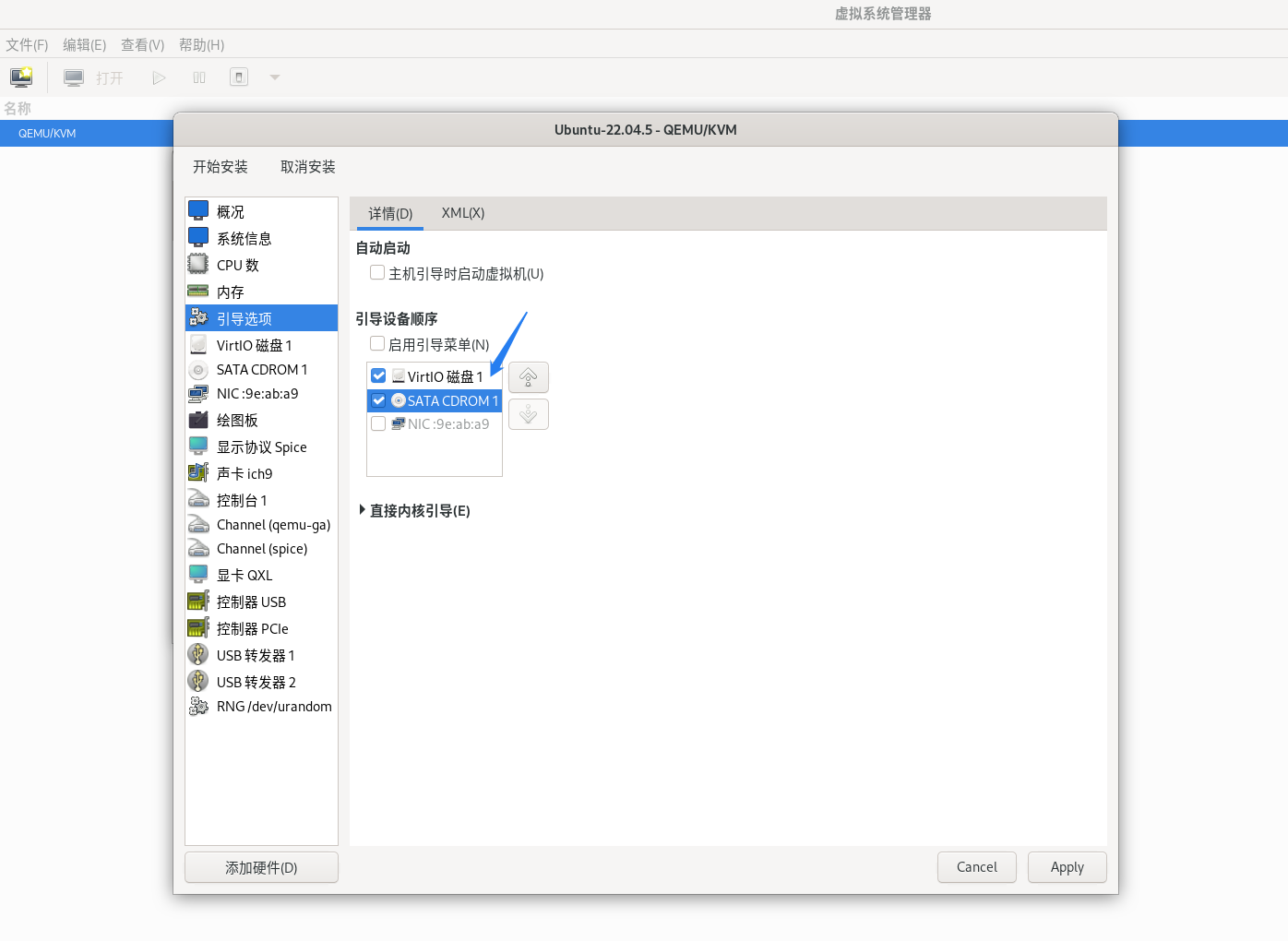Open the 帮助(H) menu

coord(201,45)
